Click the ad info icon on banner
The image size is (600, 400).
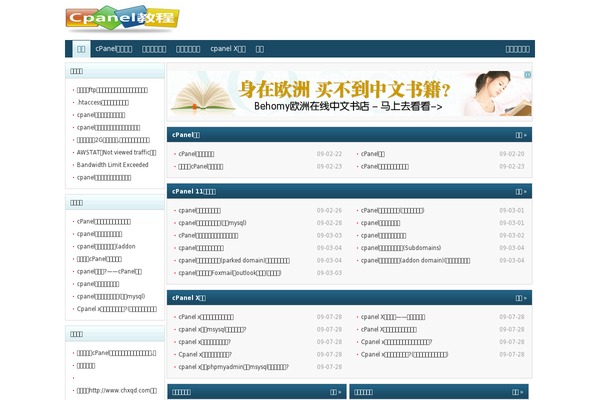pos(527,75)
